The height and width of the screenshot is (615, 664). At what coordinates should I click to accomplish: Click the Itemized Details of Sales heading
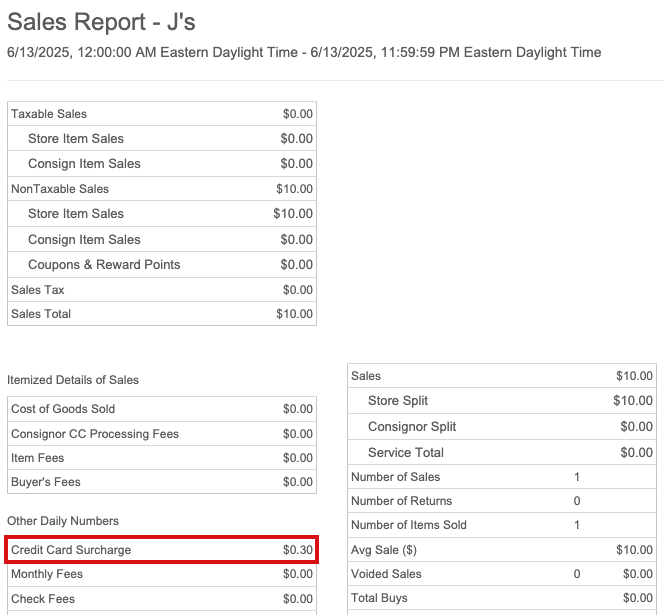[x=73, y=380]
